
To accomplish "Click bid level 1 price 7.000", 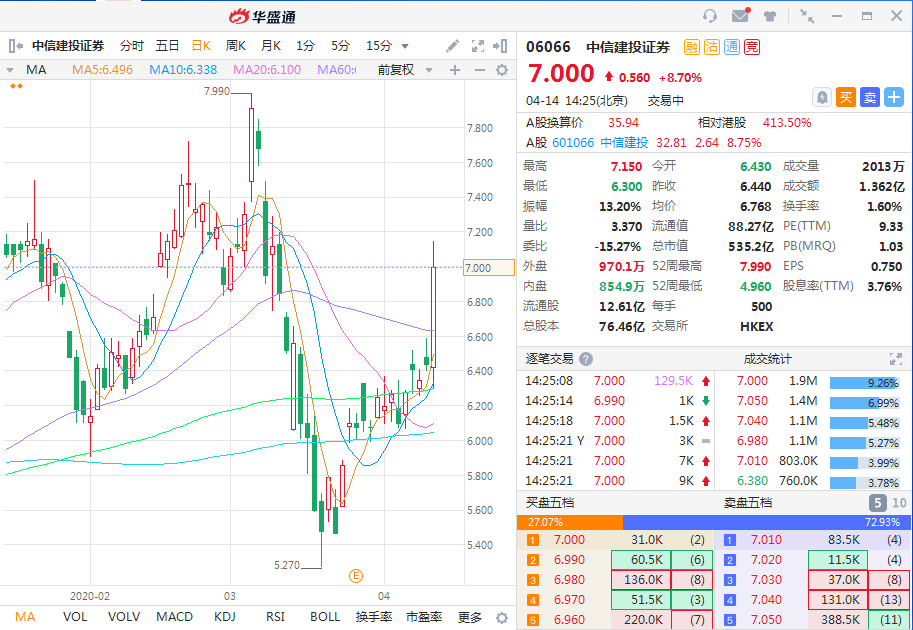I will (x=569, y=540).
